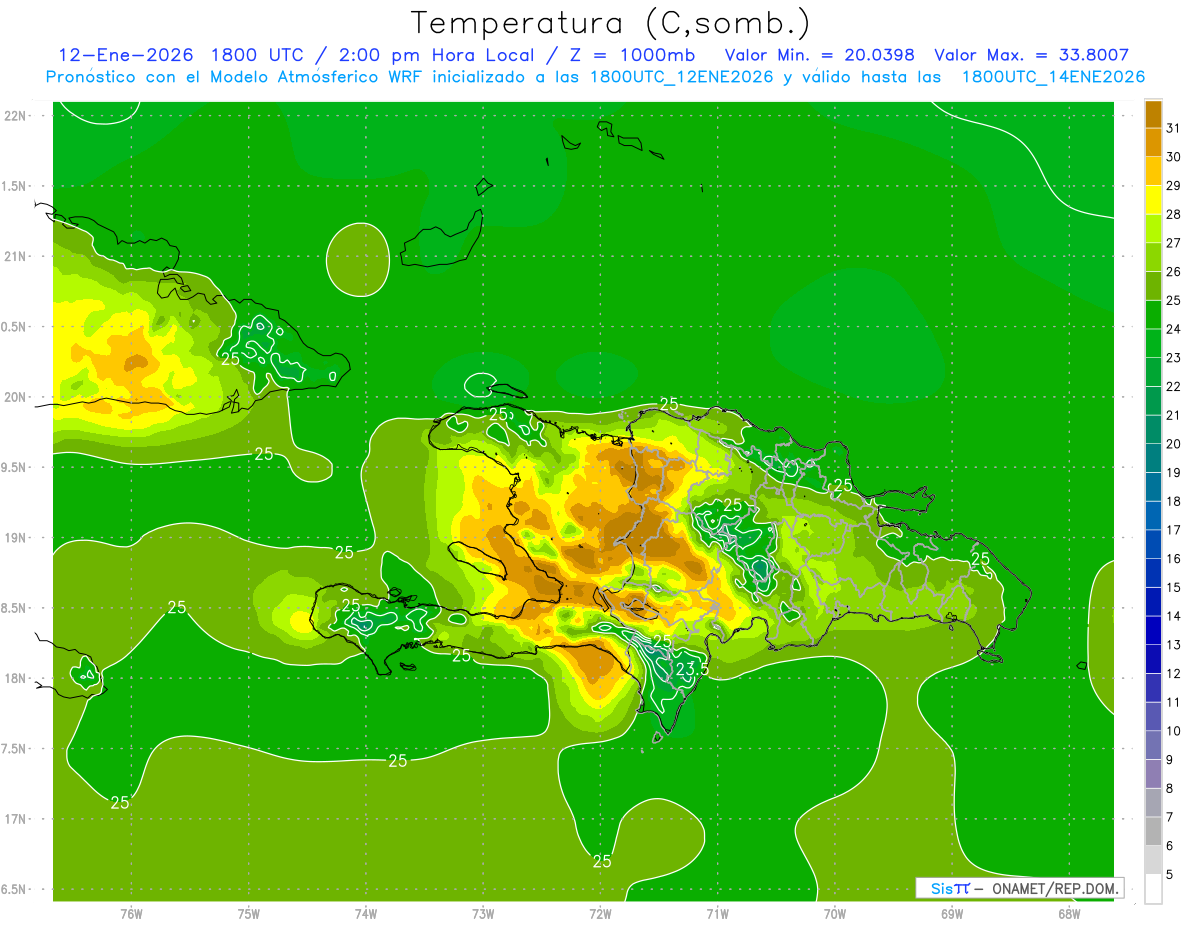This screenshot has height=927, width=1200.
Task: Click the "Valor Min. = 20.0398" value
Action: [819, 55]
